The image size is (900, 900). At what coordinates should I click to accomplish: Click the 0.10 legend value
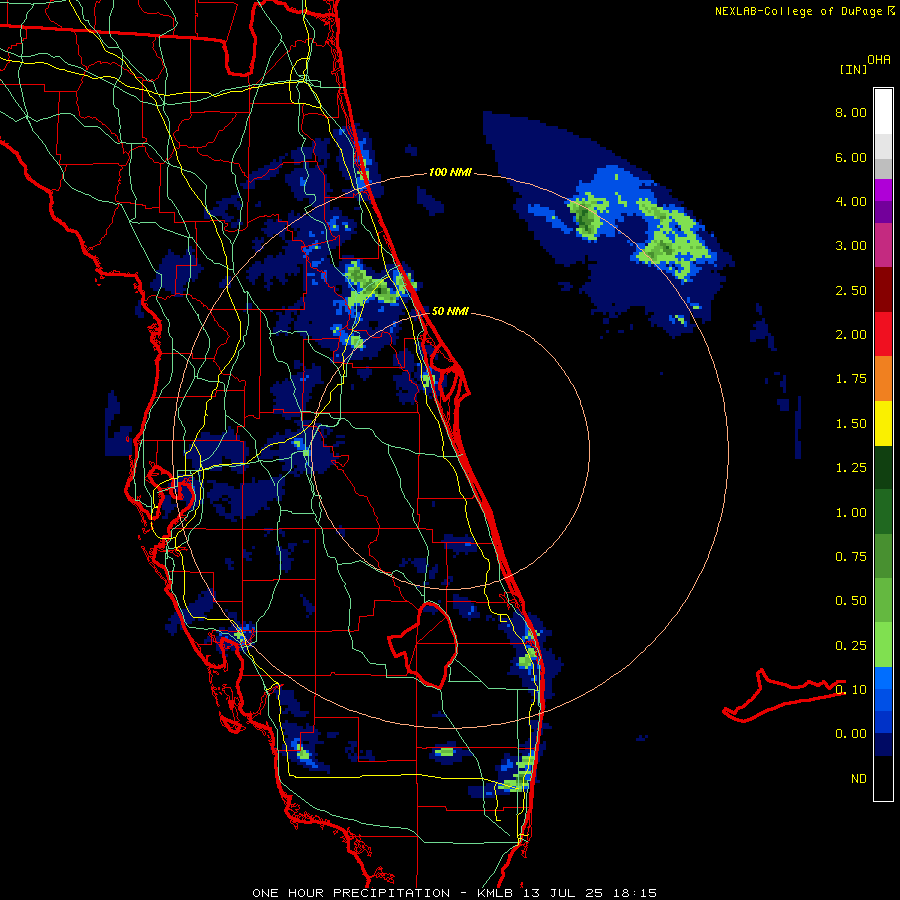[x=851, y=690]
